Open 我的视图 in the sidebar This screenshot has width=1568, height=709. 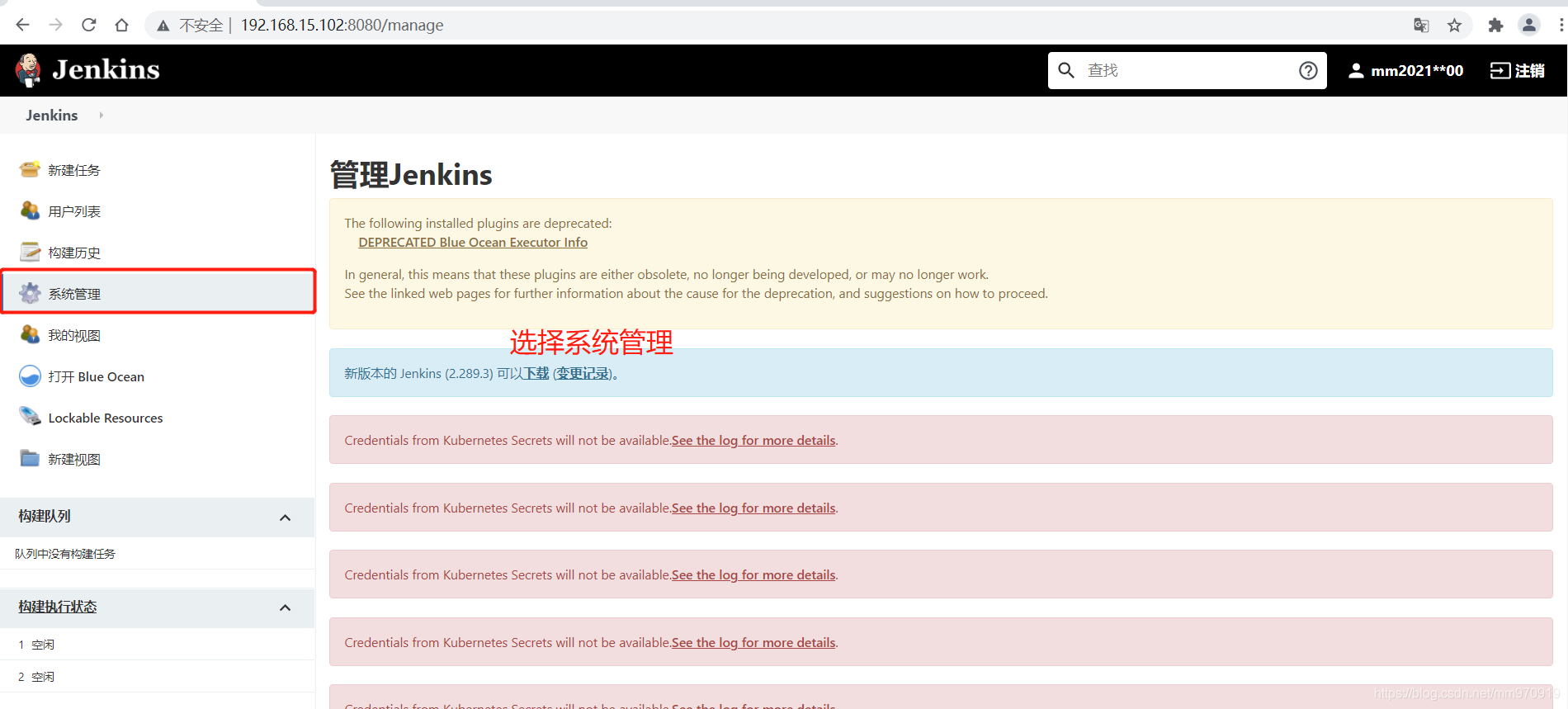coord(74,335)
